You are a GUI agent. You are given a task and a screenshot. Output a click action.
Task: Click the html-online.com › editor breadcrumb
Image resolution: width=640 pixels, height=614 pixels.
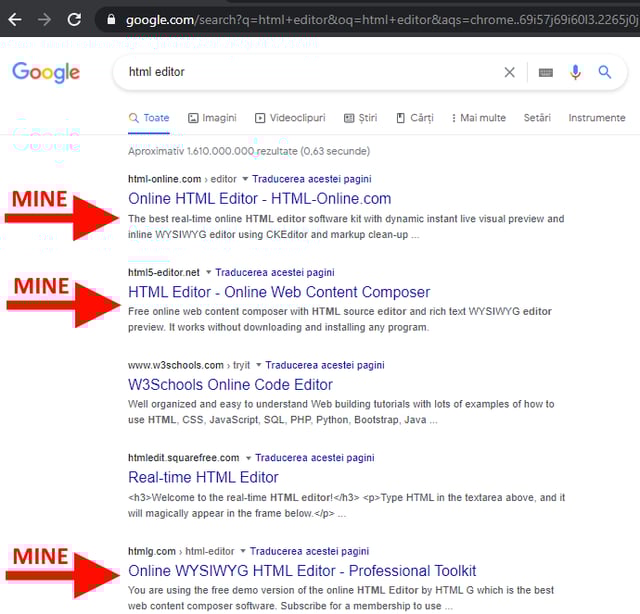(x=182, y=179)
